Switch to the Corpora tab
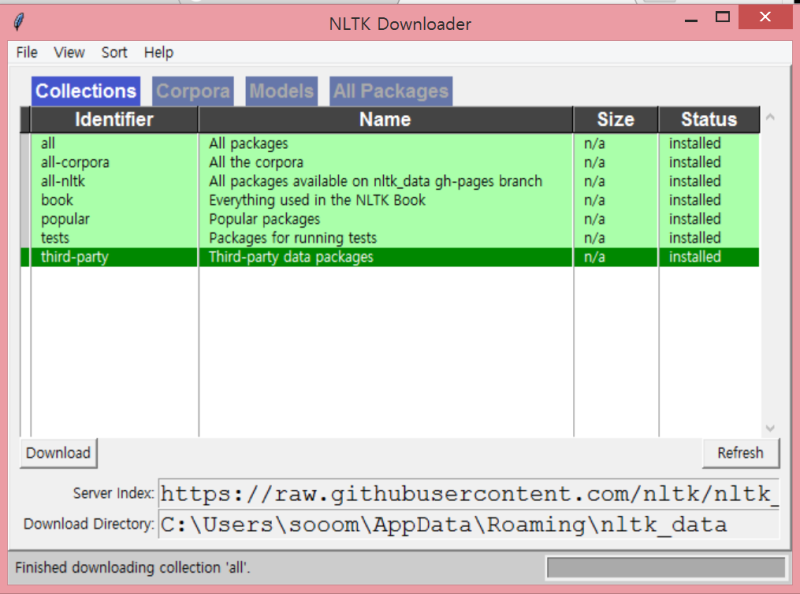The width and height of the screenshot is (800, 594). click(x=192, y=91)
